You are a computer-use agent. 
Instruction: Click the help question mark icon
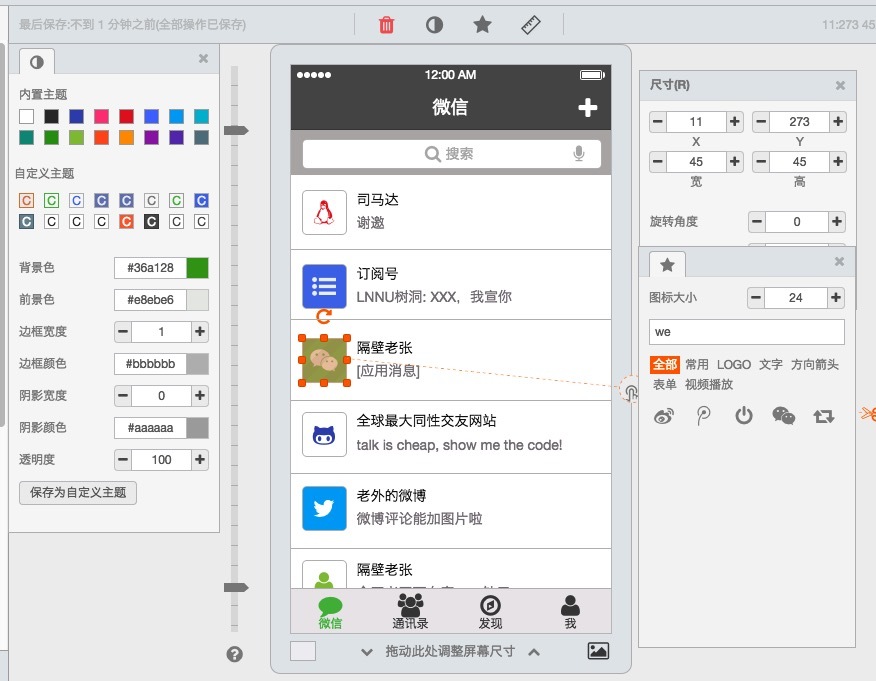point(235,654)
